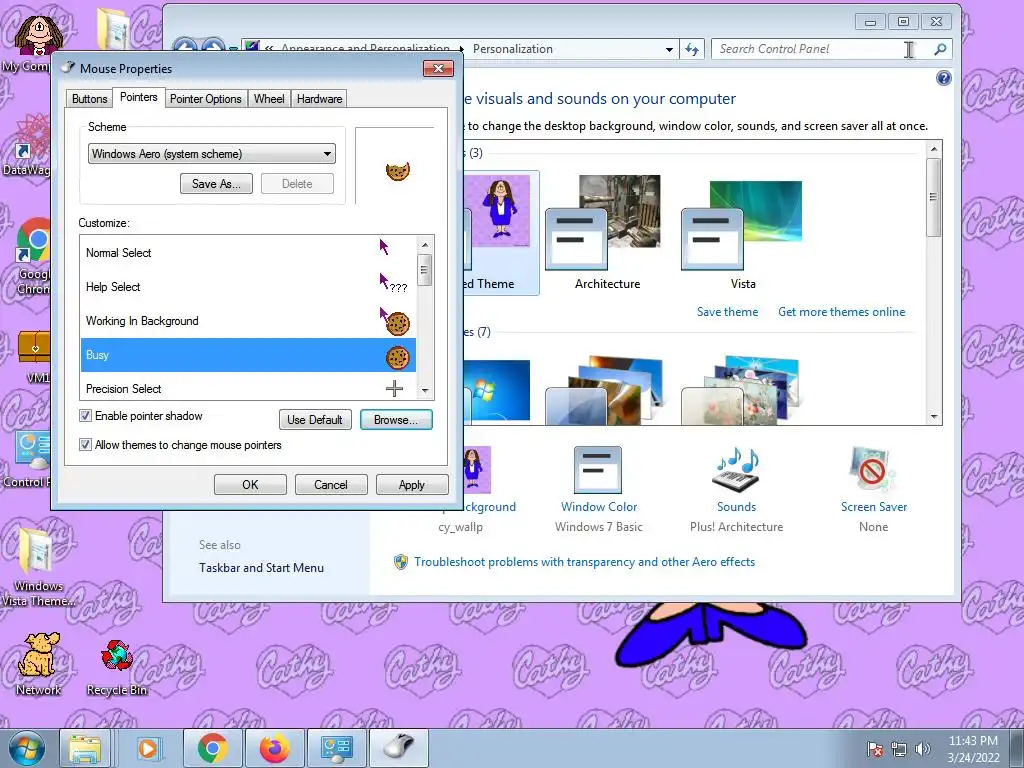Image resolution: width=1024 pixels, height=768 pixels.
Task: Open Taskbar and Start Menu link
Action: (261, 568)
